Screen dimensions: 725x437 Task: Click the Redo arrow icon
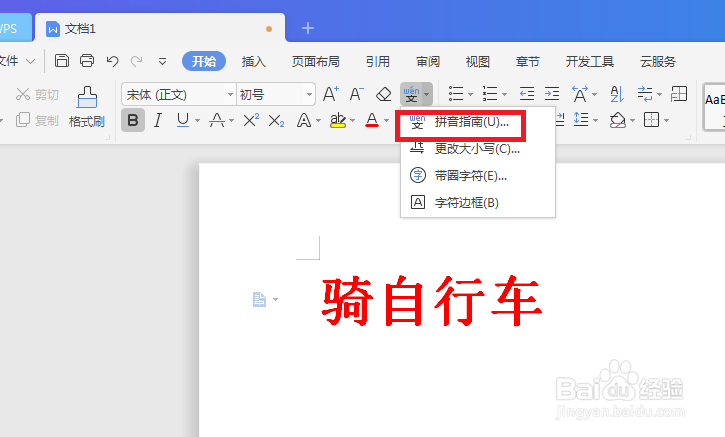click(136, 61)
